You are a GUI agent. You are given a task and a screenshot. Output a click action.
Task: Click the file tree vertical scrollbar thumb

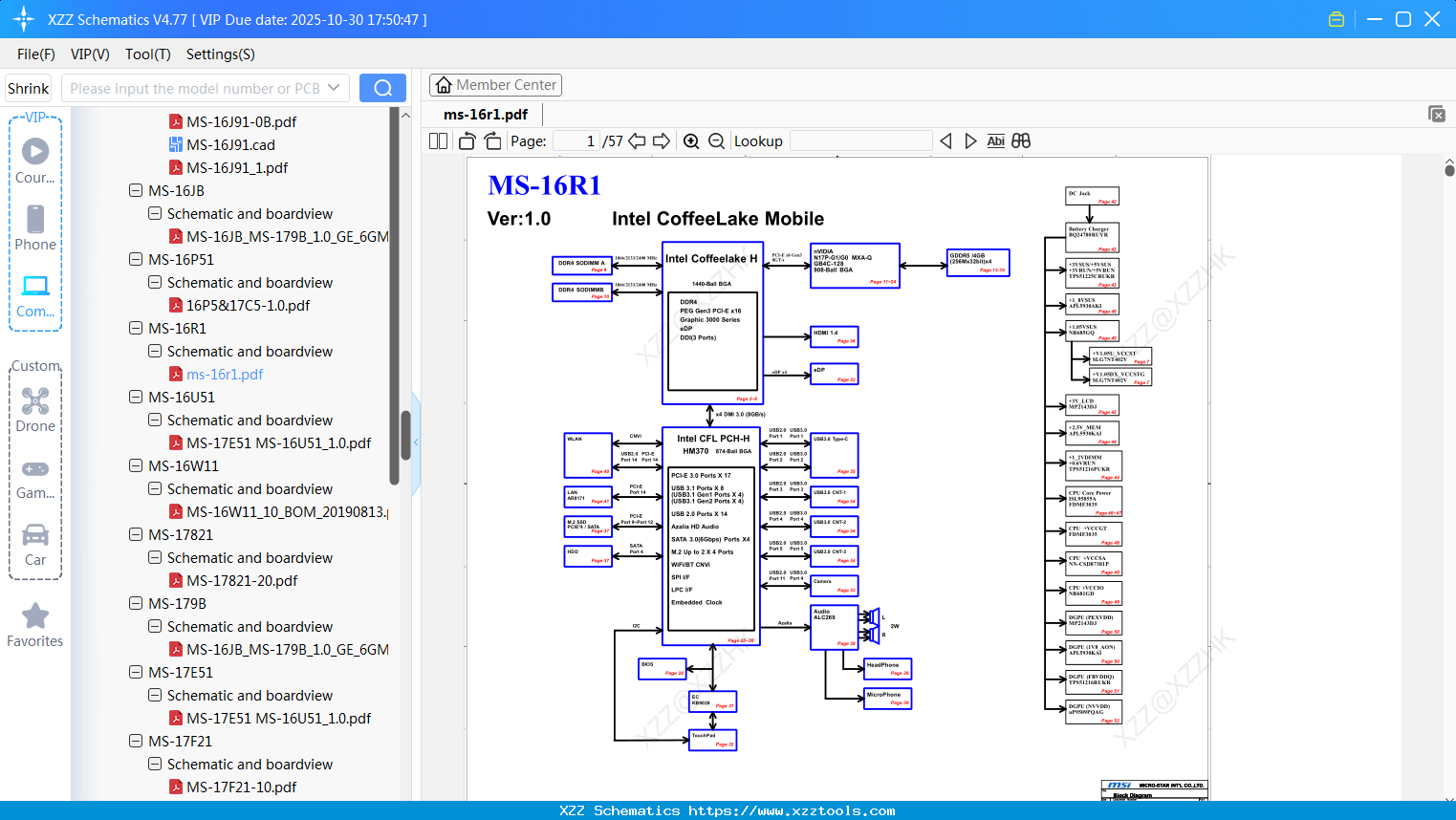(404, 436)
